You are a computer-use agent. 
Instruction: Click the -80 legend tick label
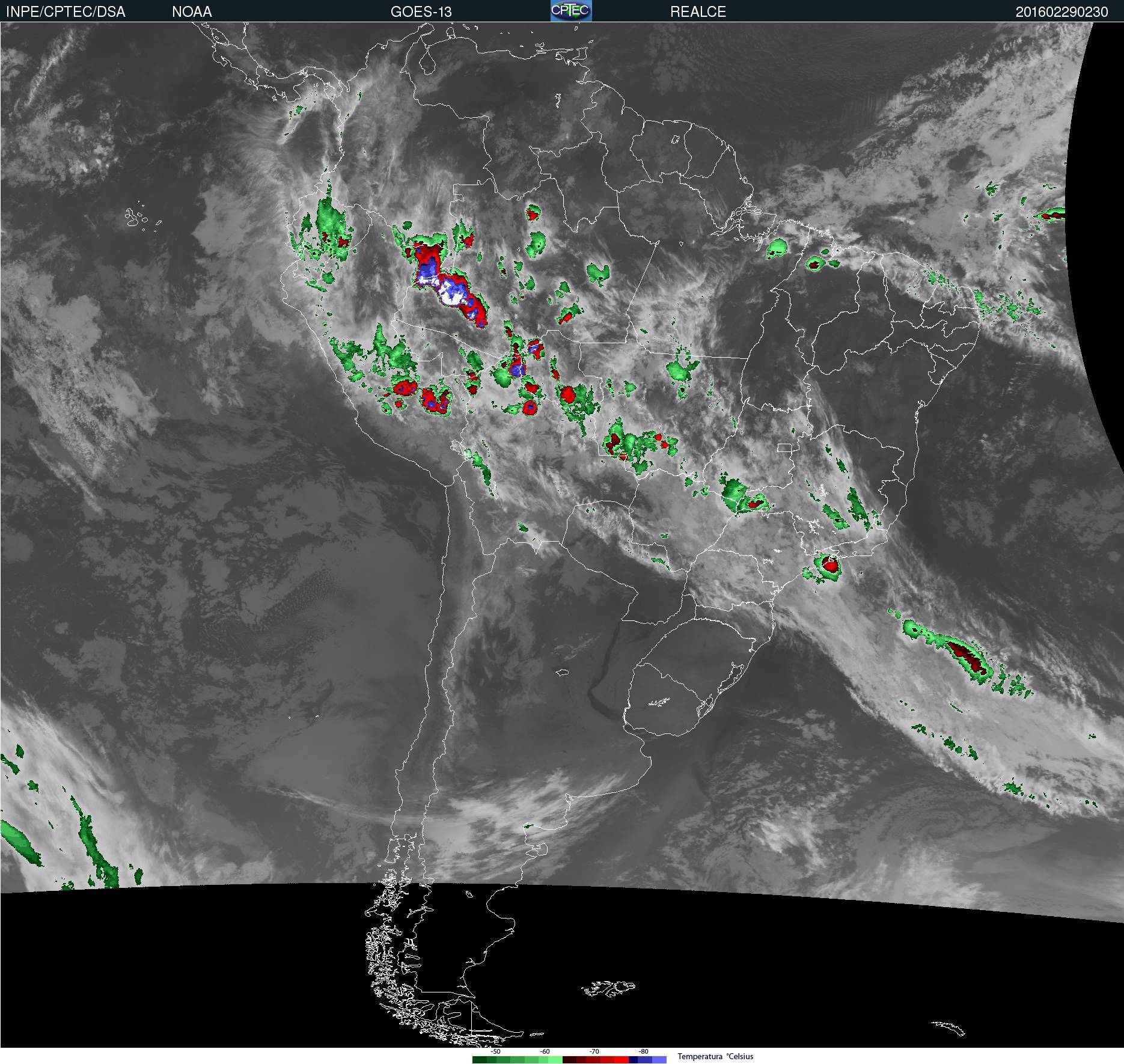tap(643, 1051)
